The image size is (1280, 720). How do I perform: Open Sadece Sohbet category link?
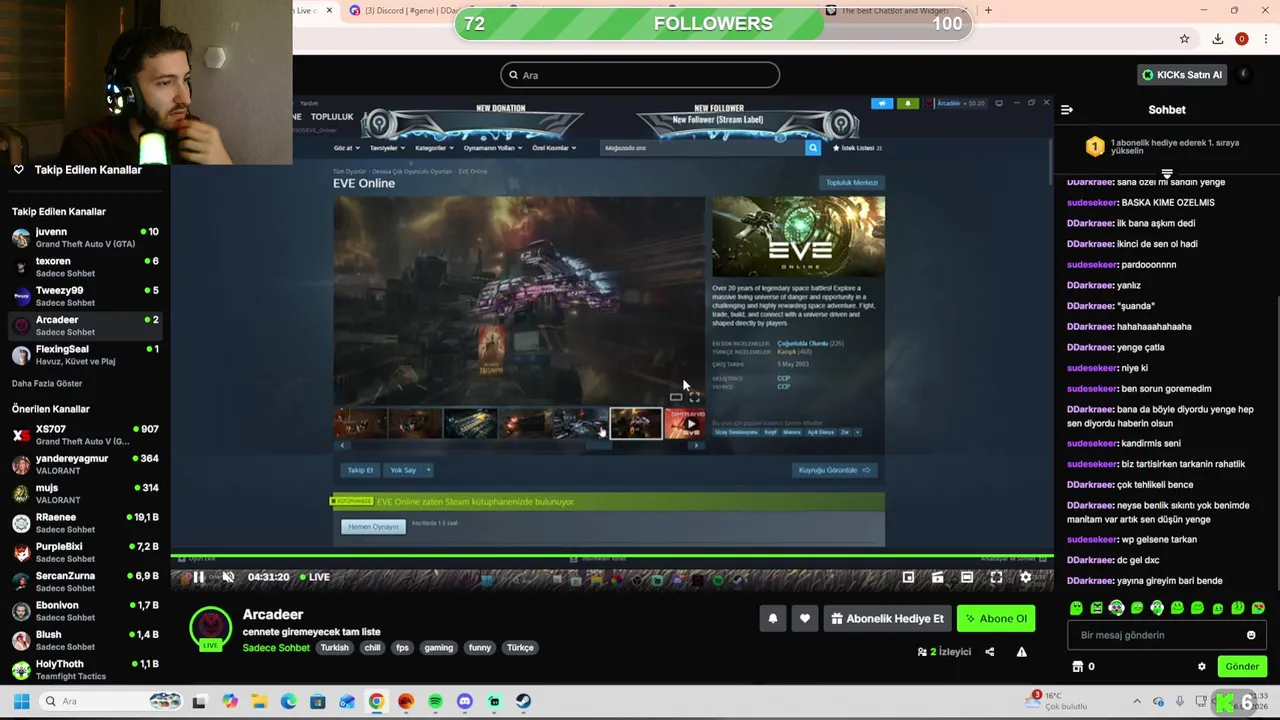[x=276, y=647]
